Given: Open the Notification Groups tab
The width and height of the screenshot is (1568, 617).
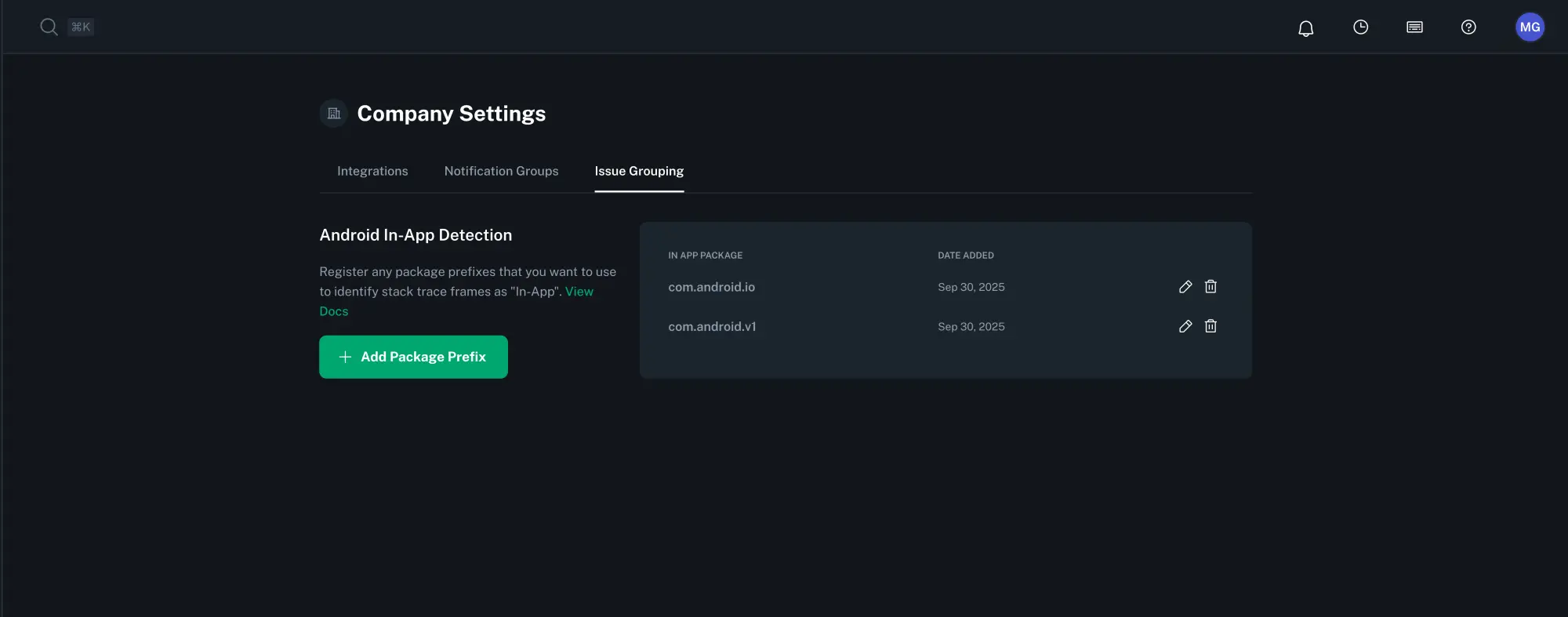Looking at the screenshot, I should point(501,171).
